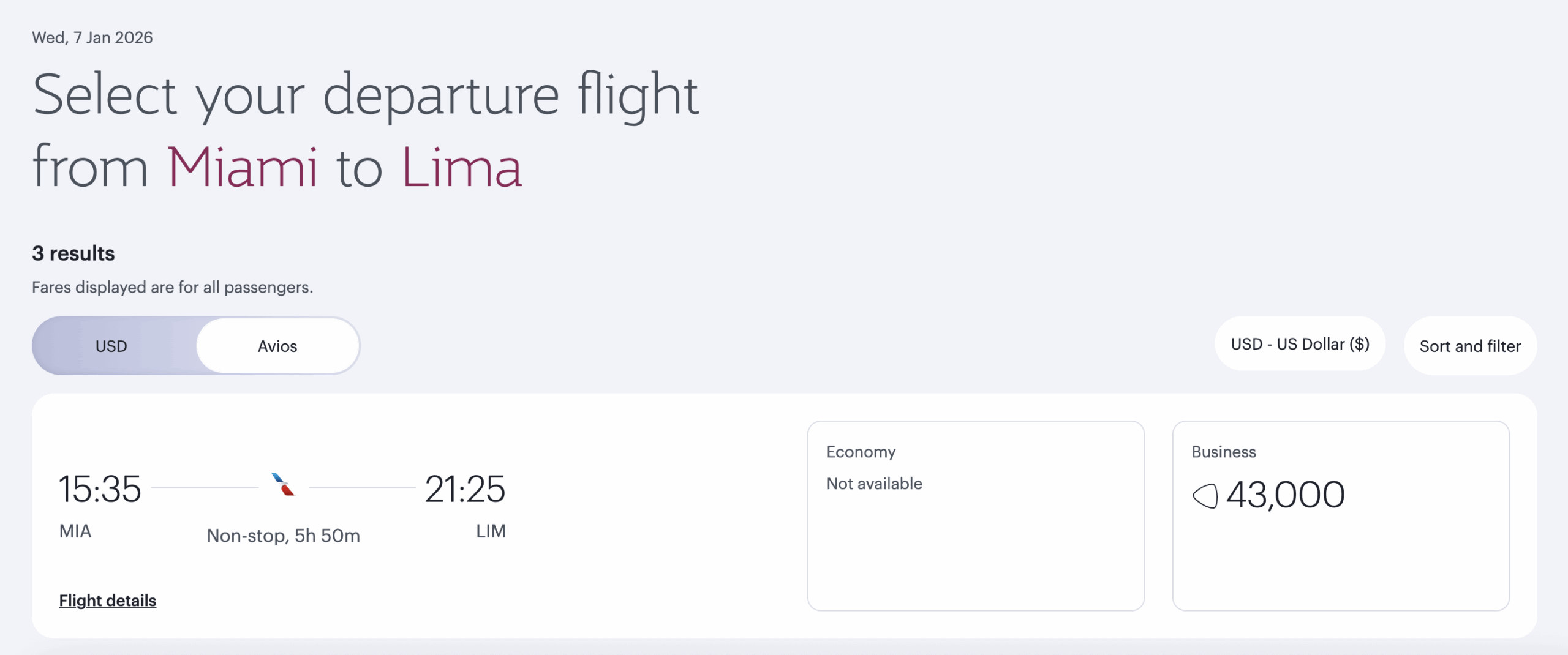1568x655 pixels.
Task: Click the American Airlines logo icon
Action: [283, 485]
